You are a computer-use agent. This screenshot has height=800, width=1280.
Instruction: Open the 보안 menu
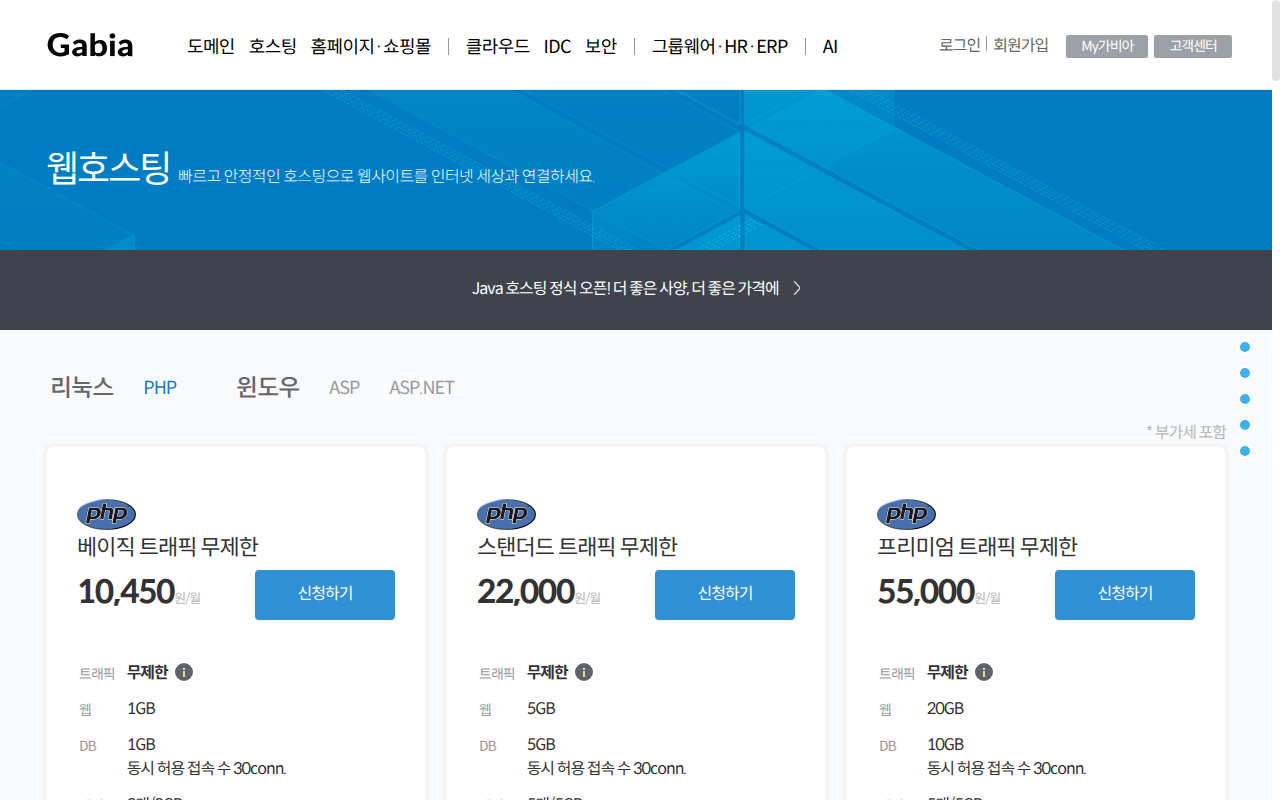[x=601, y=46]
